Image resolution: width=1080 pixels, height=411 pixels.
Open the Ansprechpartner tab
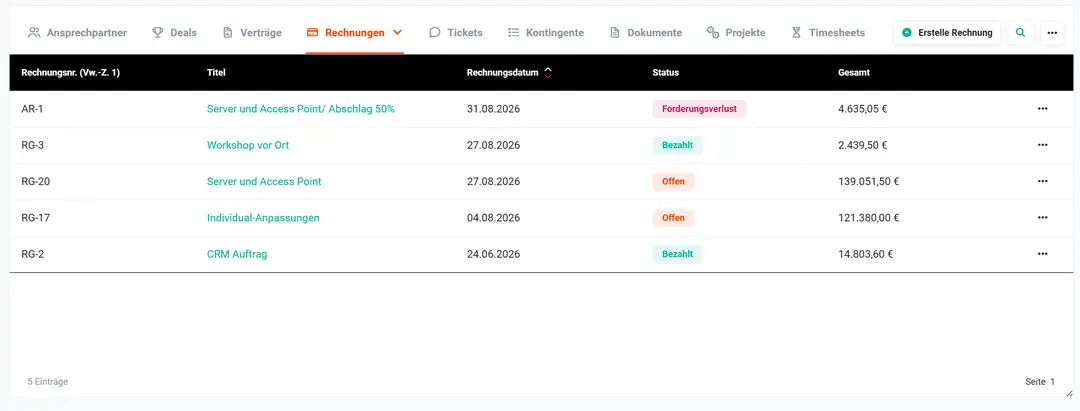click(77, 32)
